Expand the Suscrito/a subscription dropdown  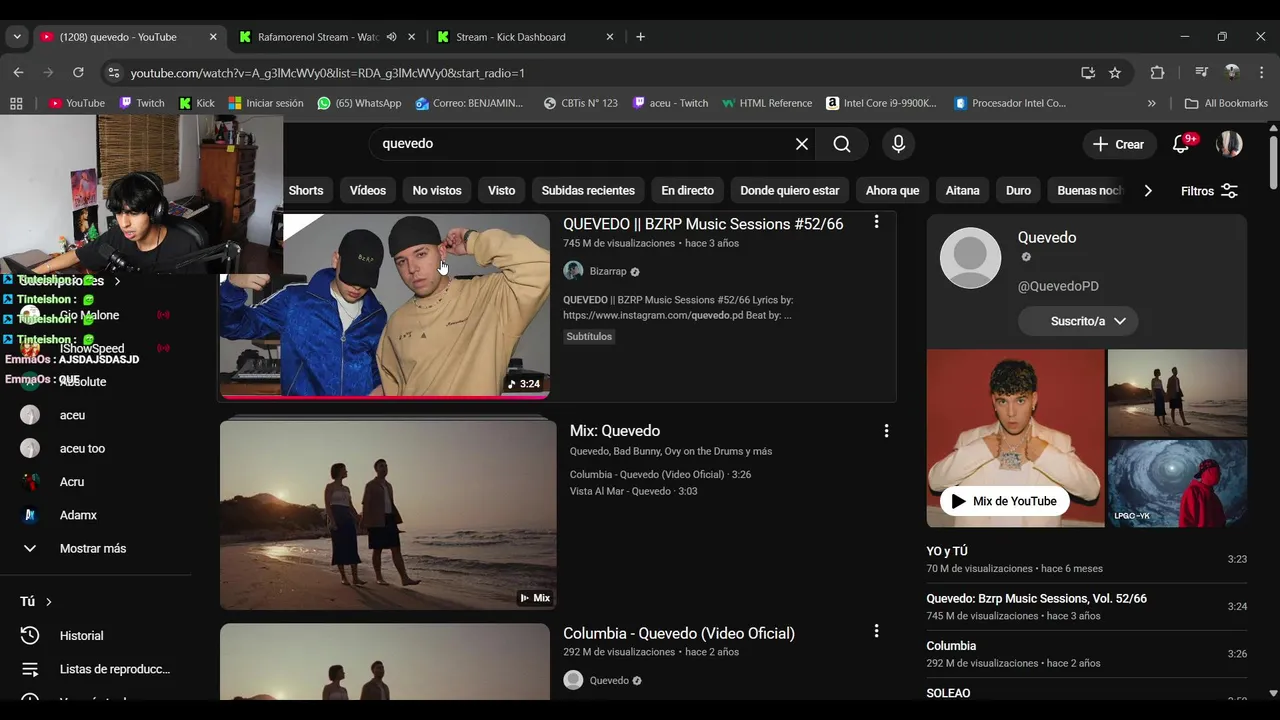pyautogui.click(x=1078, y=321)
